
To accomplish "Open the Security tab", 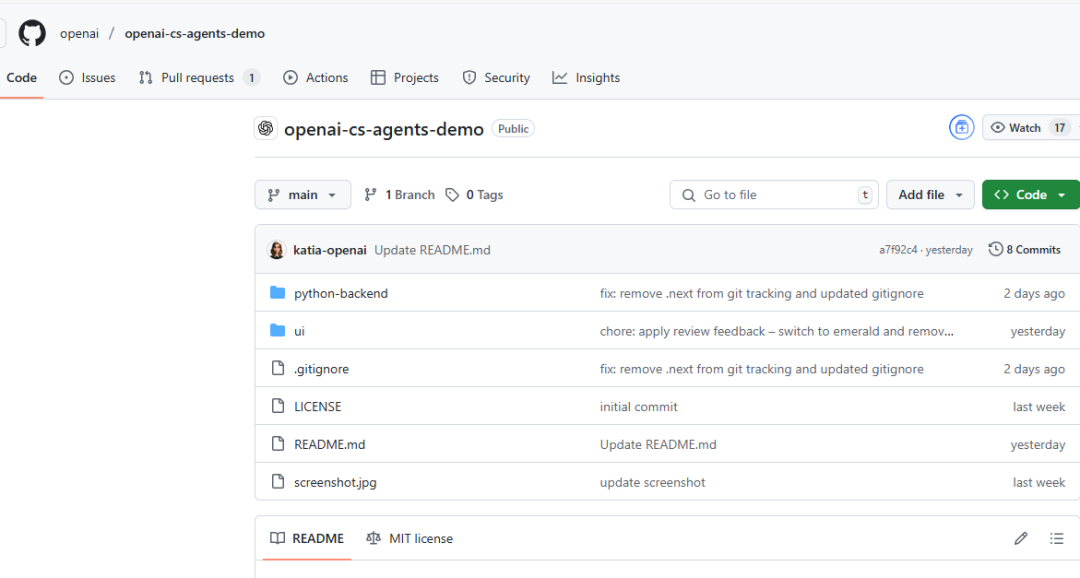I will (496, 78).
